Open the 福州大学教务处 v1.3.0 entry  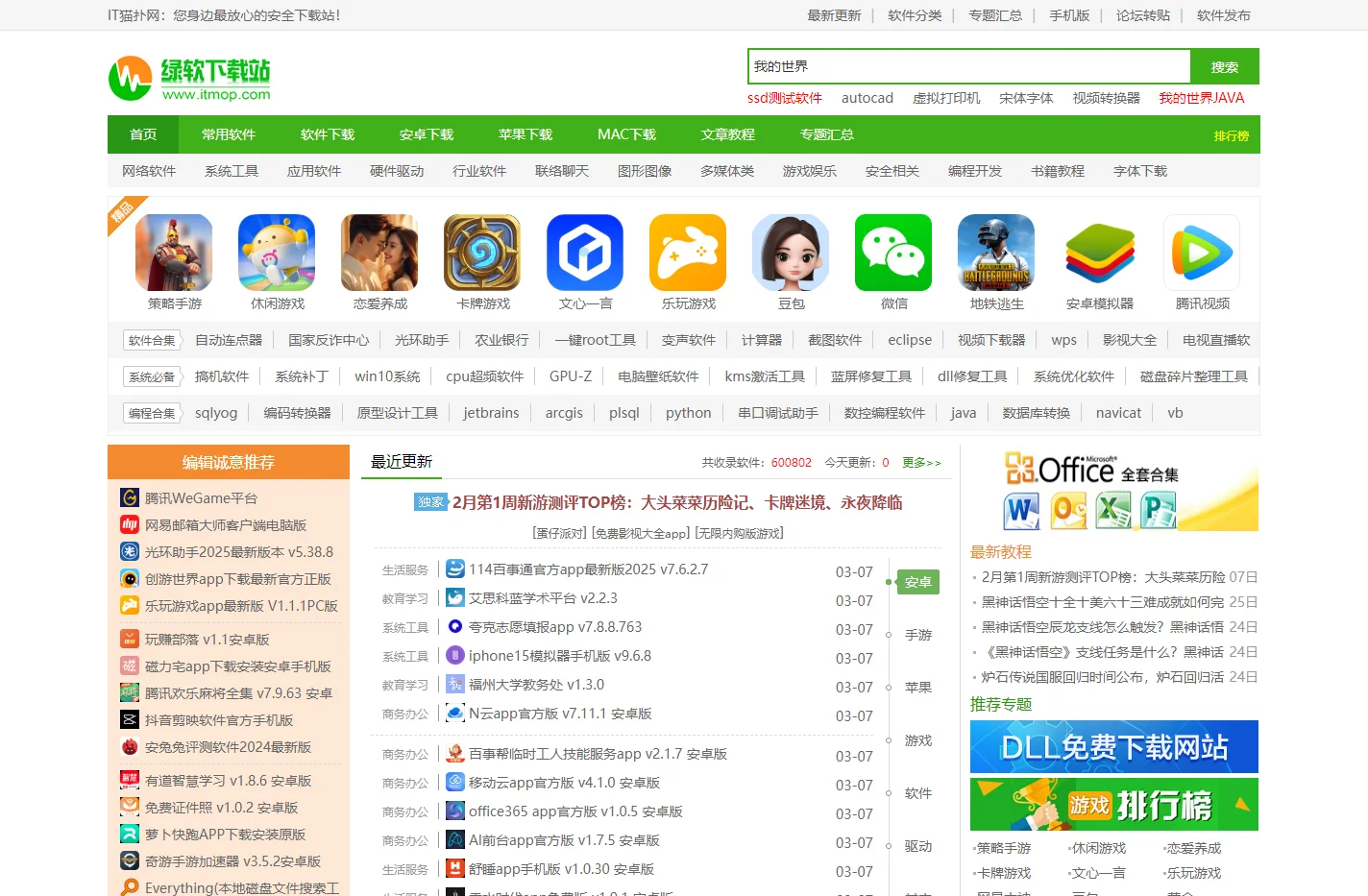pos(536,685)
